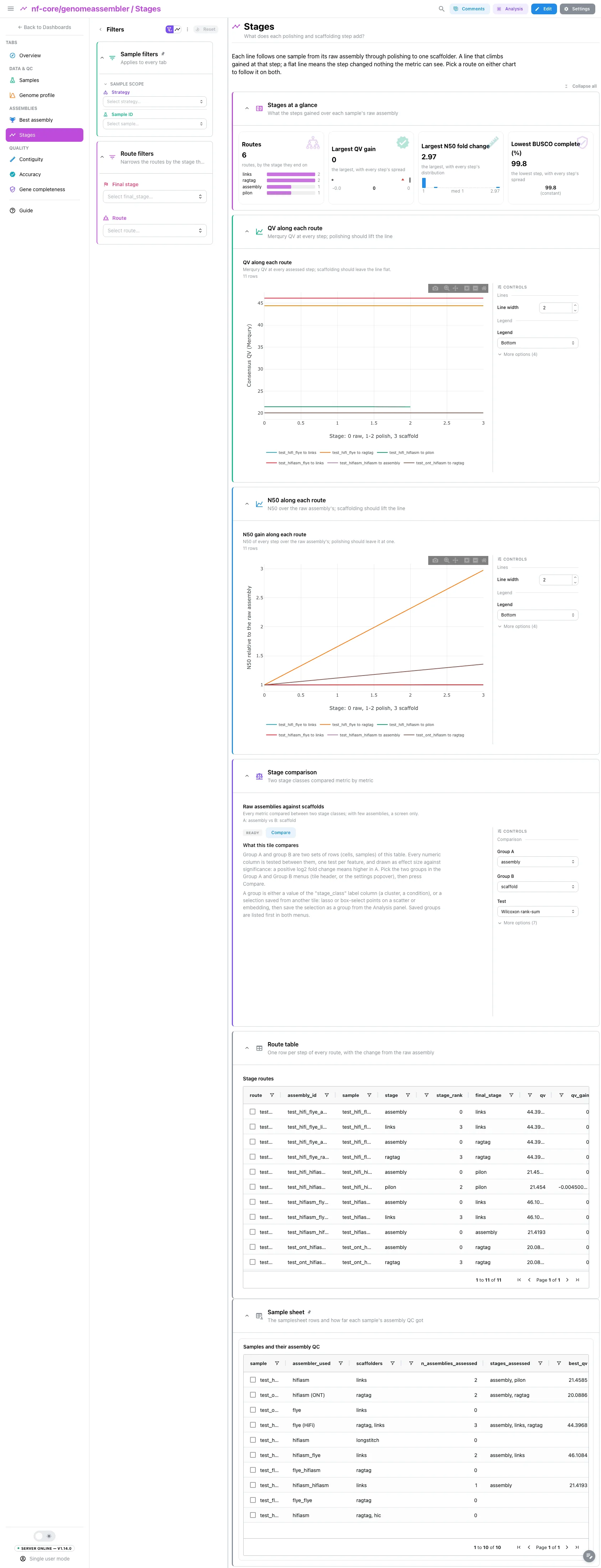Download QV chart snapshot with camera icon
The image size is (601, 1568).
435,288
